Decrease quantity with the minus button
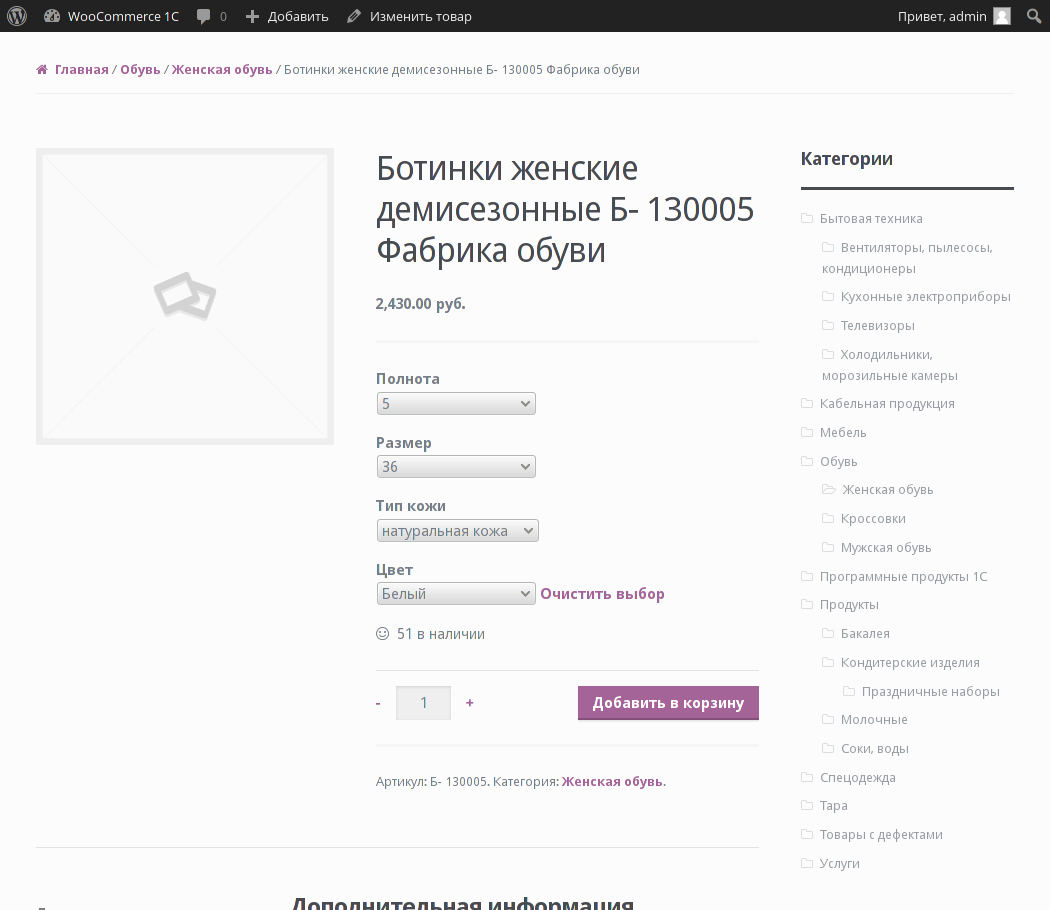 point(378,703)
